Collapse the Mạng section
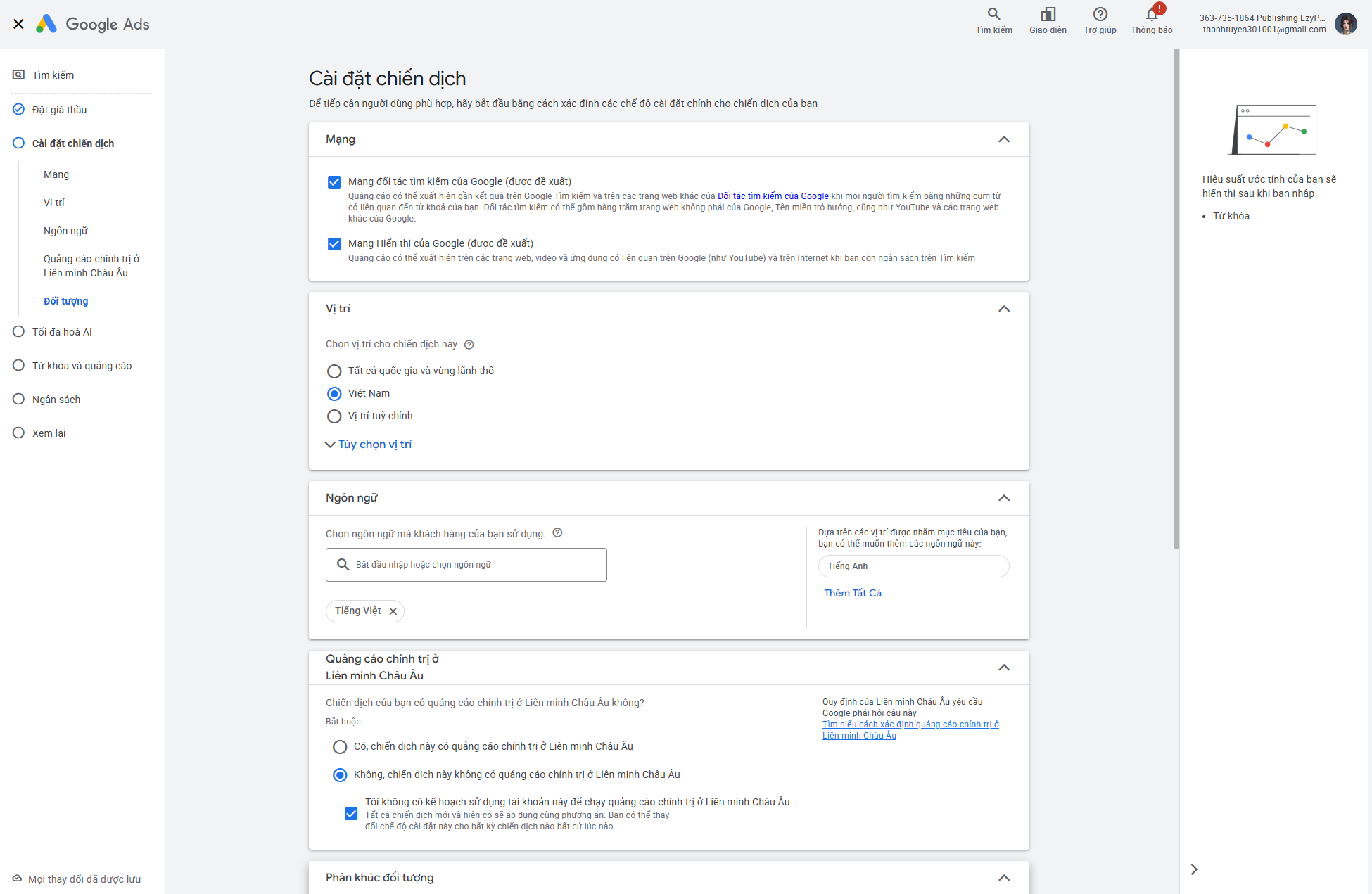Viewport: 1372px width, 894px height. click(1004, 139)
